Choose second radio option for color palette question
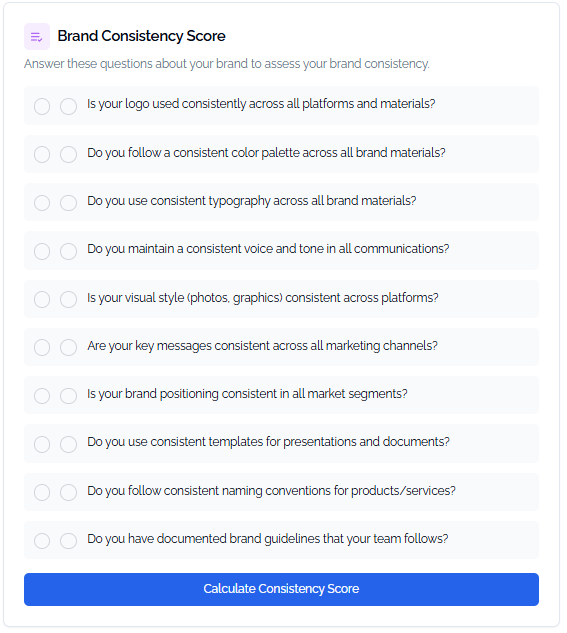This screenshot has height=633, width=567. coord(69,155)
